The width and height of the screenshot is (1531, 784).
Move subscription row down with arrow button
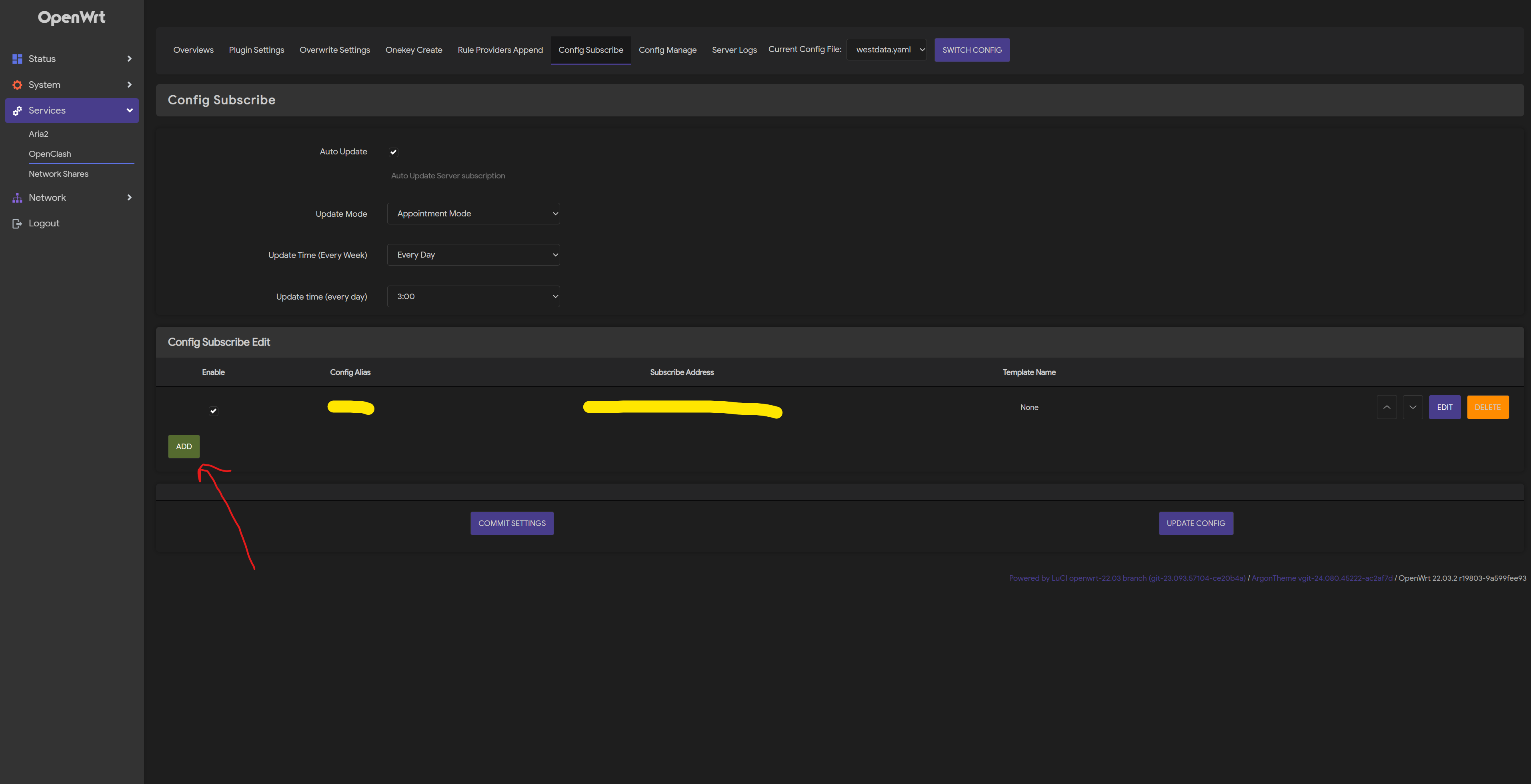1413,407
